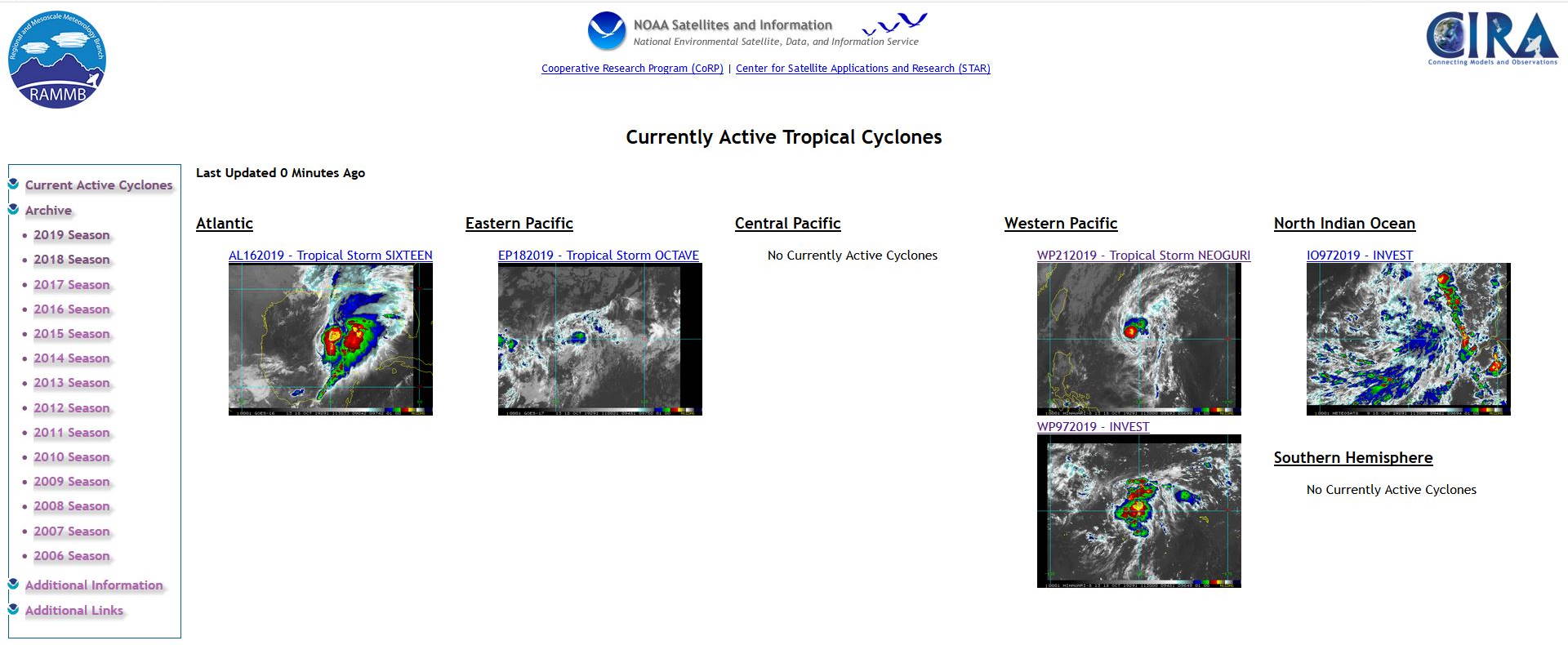This screenshot has width=1568, height=645.
Task: Open the IO972019 INVEST link
Action: (x=1360, y=256)
